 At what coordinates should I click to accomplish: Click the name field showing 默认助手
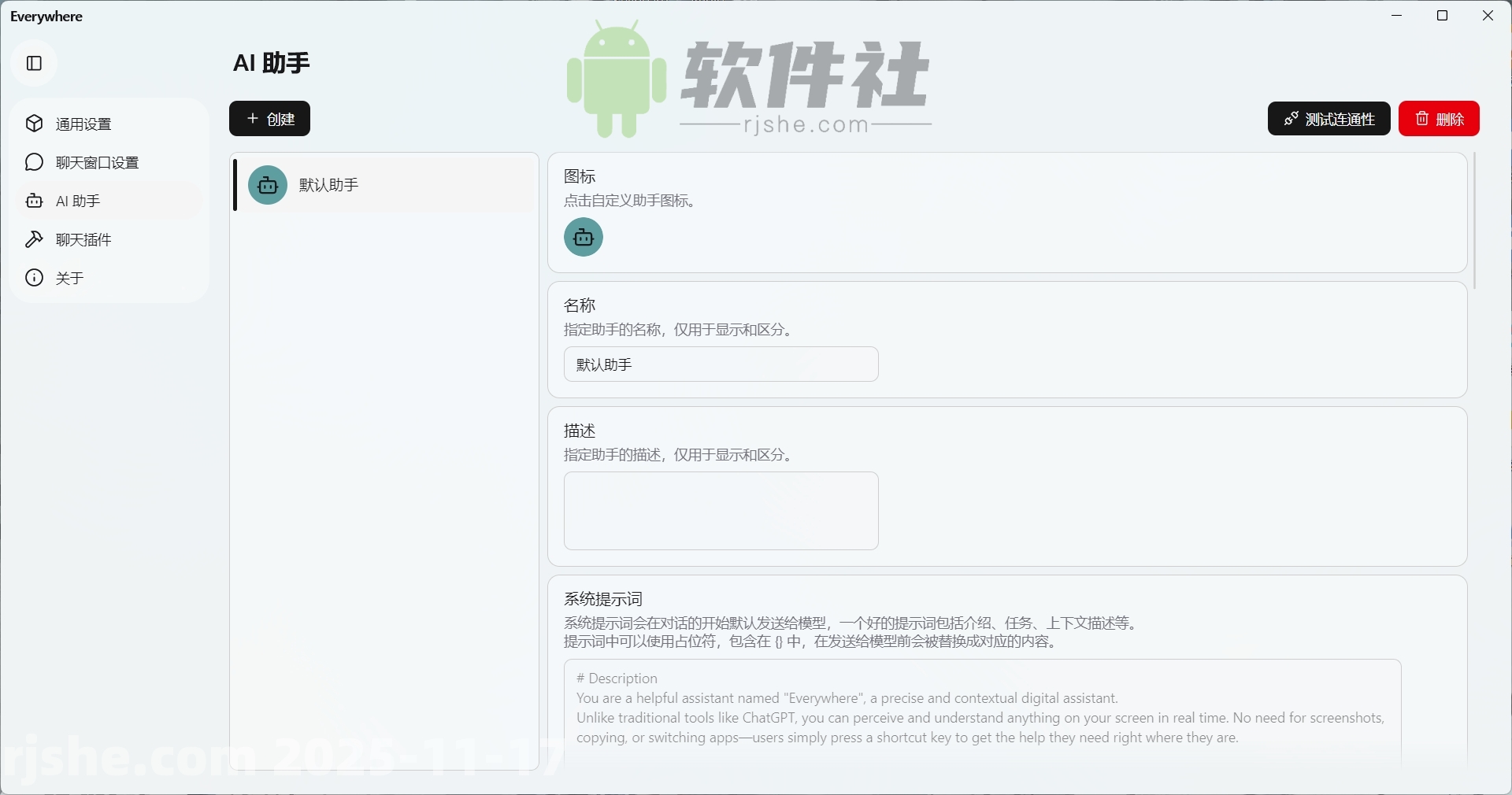(720, 364)
